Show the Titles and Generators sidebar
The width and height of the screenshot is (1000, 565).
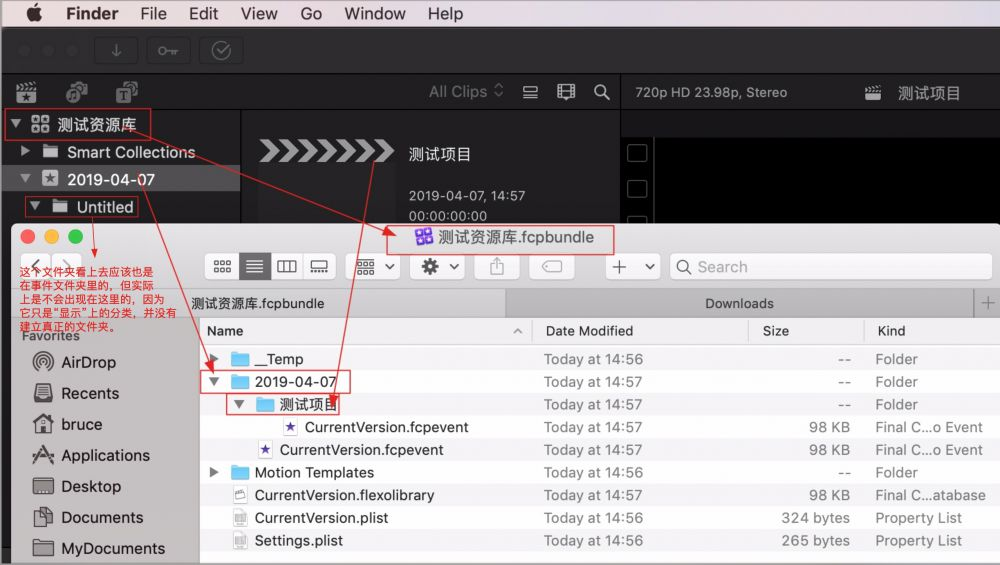coord(127,92)
